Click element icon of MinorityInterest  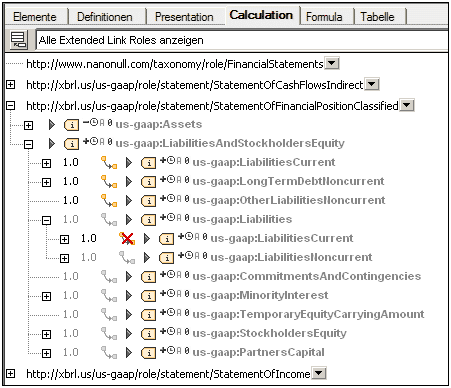click(x=148, y=296)
